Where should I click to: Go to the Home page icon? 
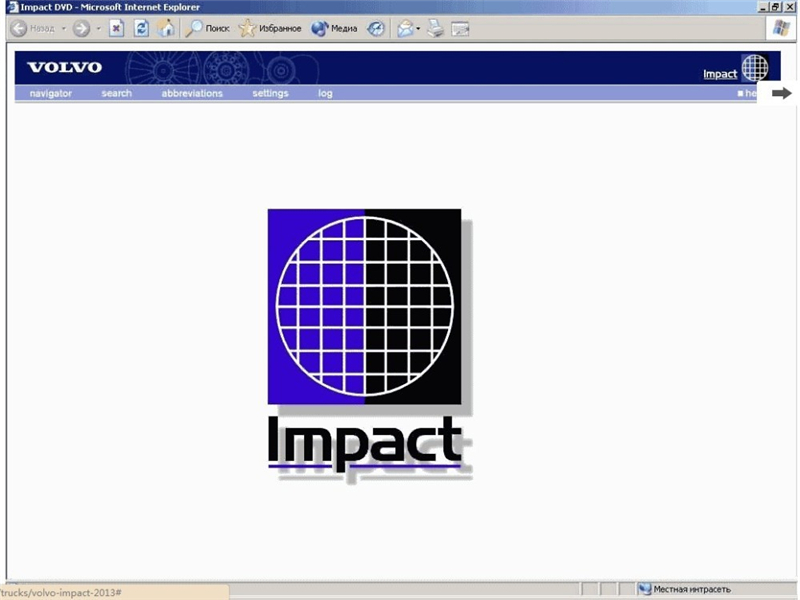tap(166, 28)
